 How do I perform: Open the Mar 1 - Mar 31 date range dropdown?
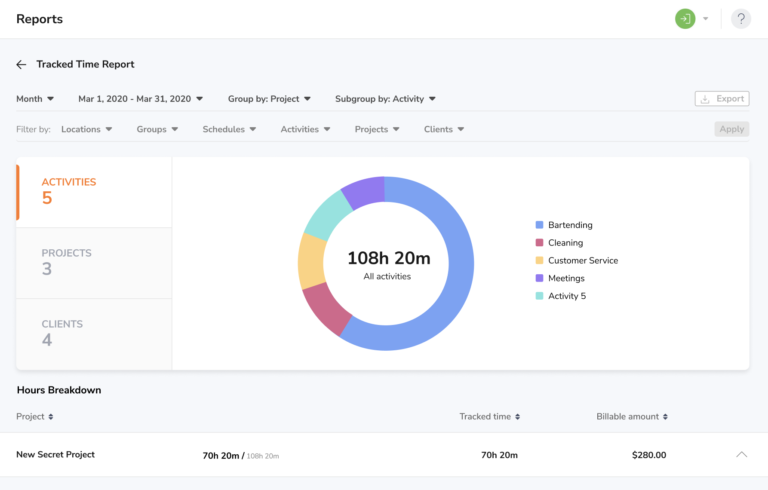click(140, 99)
